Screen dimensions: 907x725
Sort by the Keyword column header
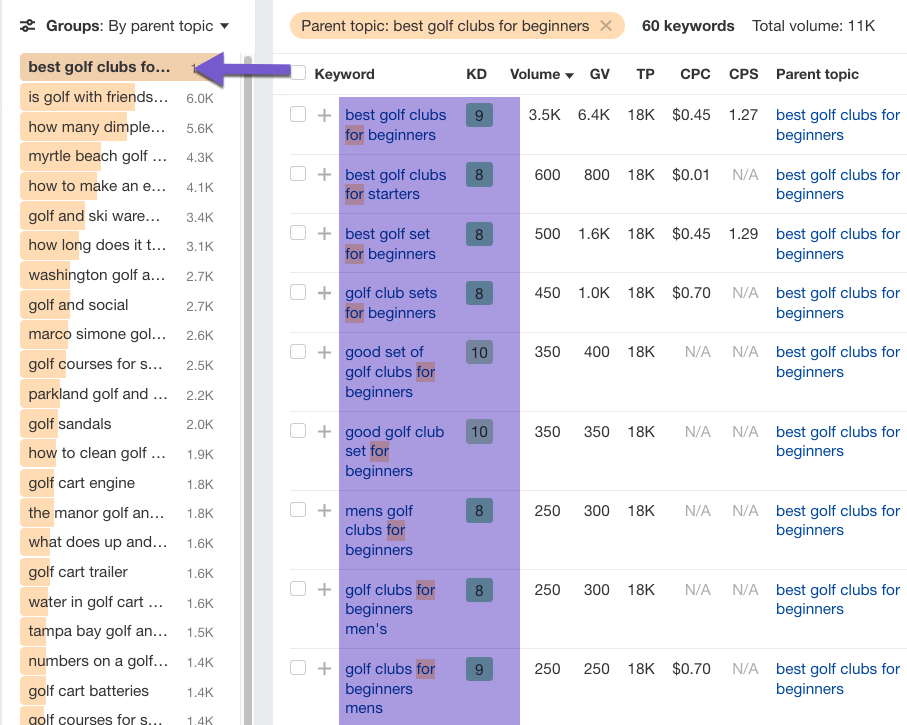344,74
